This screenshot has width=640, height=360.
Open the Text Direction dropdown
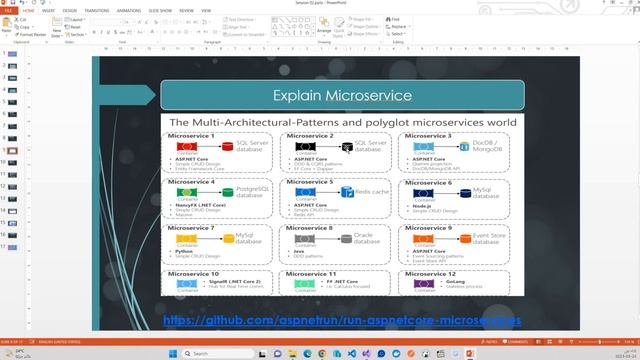pos(239,20)
